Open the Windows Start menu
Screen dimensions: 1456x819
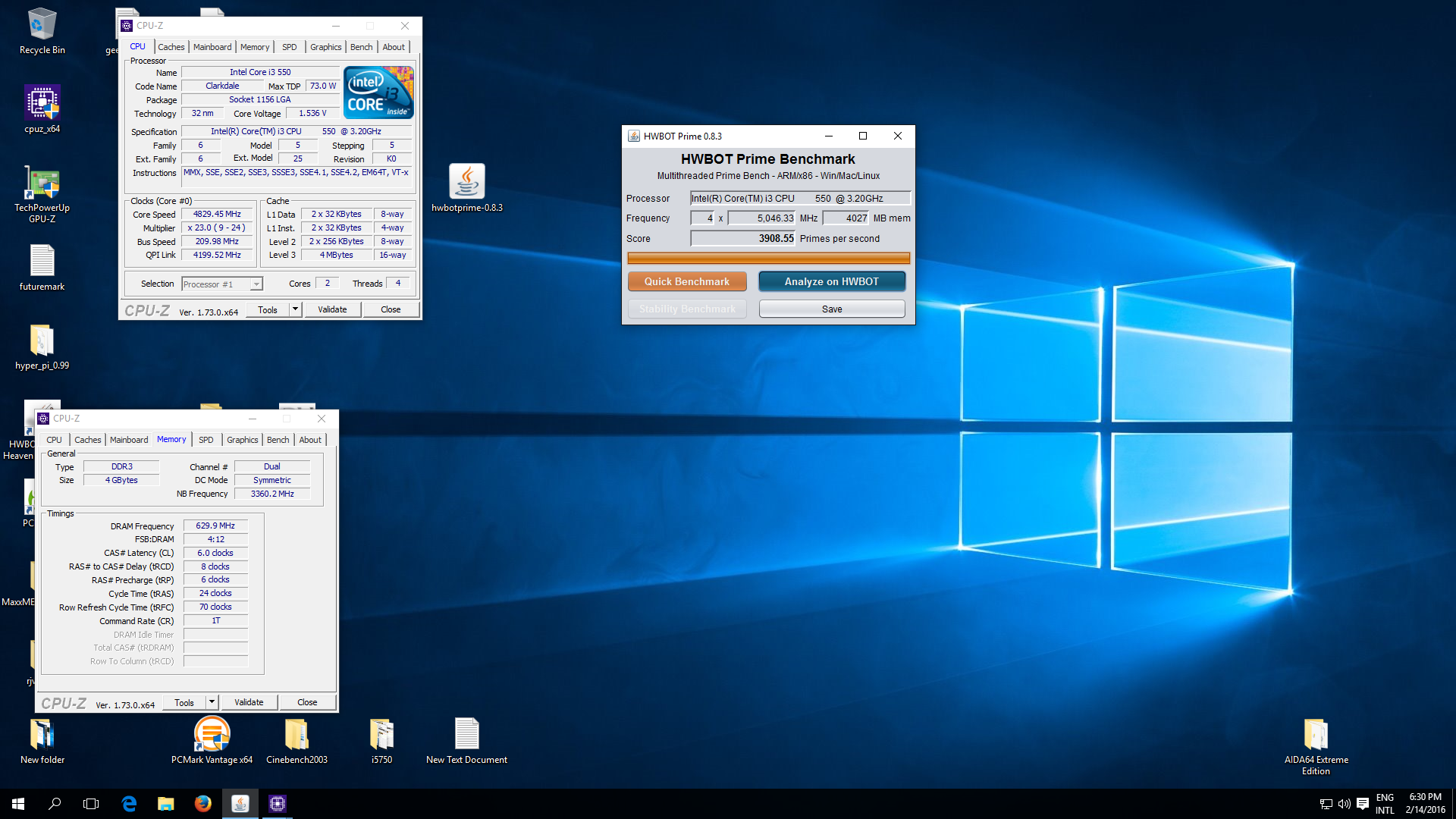click(18, 804)
